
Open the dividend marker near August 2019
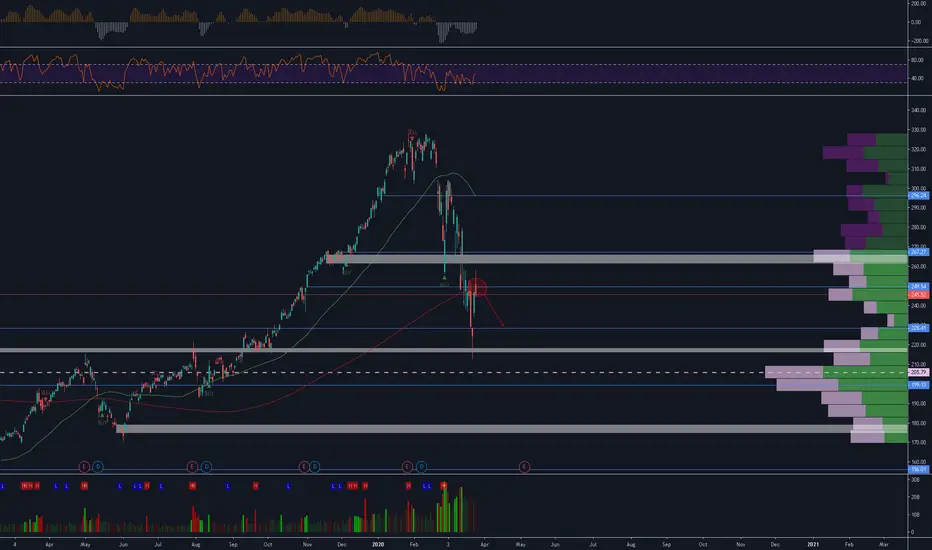click(x=206, y=467)
